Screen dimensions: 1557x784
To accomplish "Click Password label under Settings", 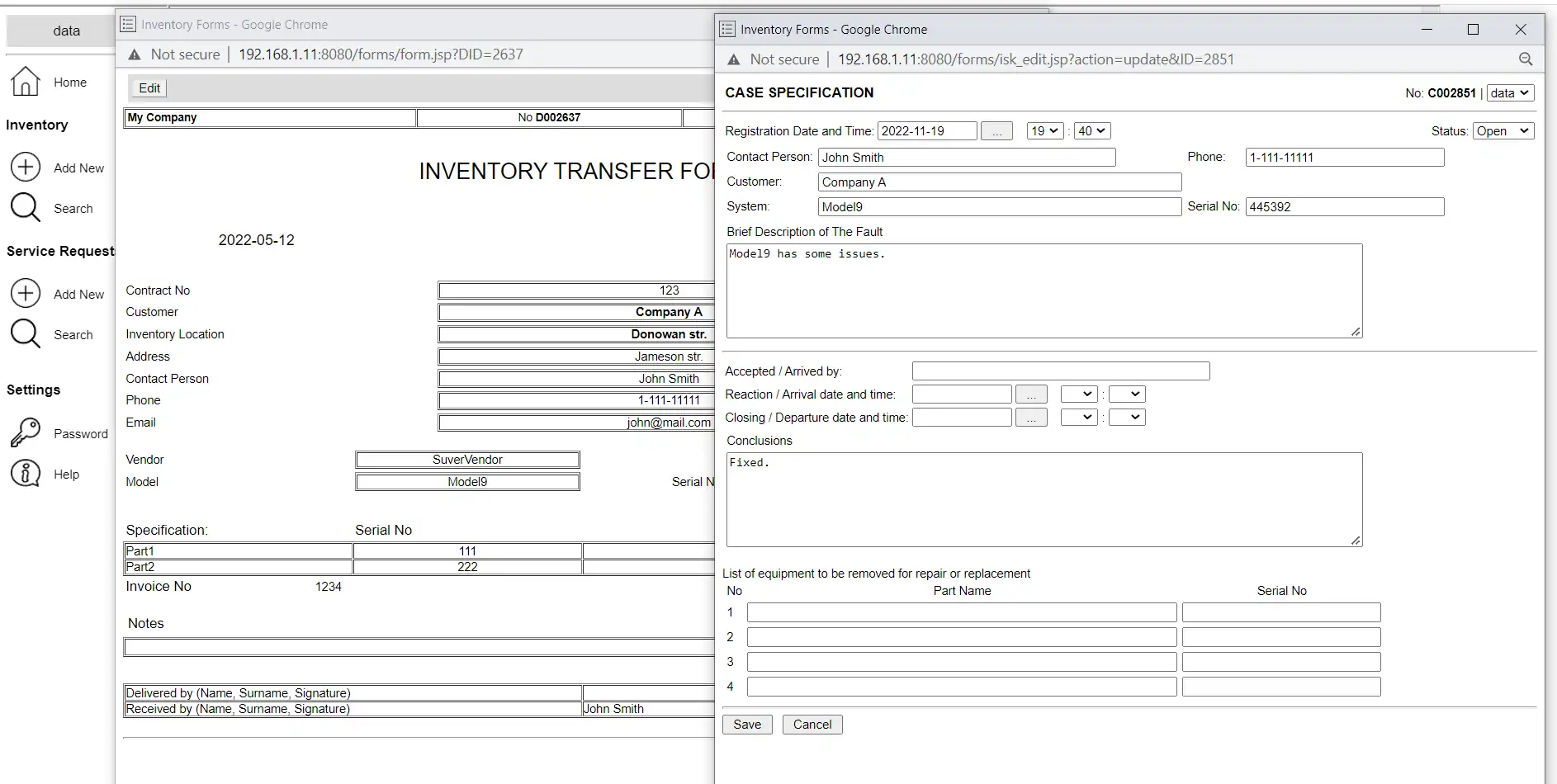I will coord(81,434).
